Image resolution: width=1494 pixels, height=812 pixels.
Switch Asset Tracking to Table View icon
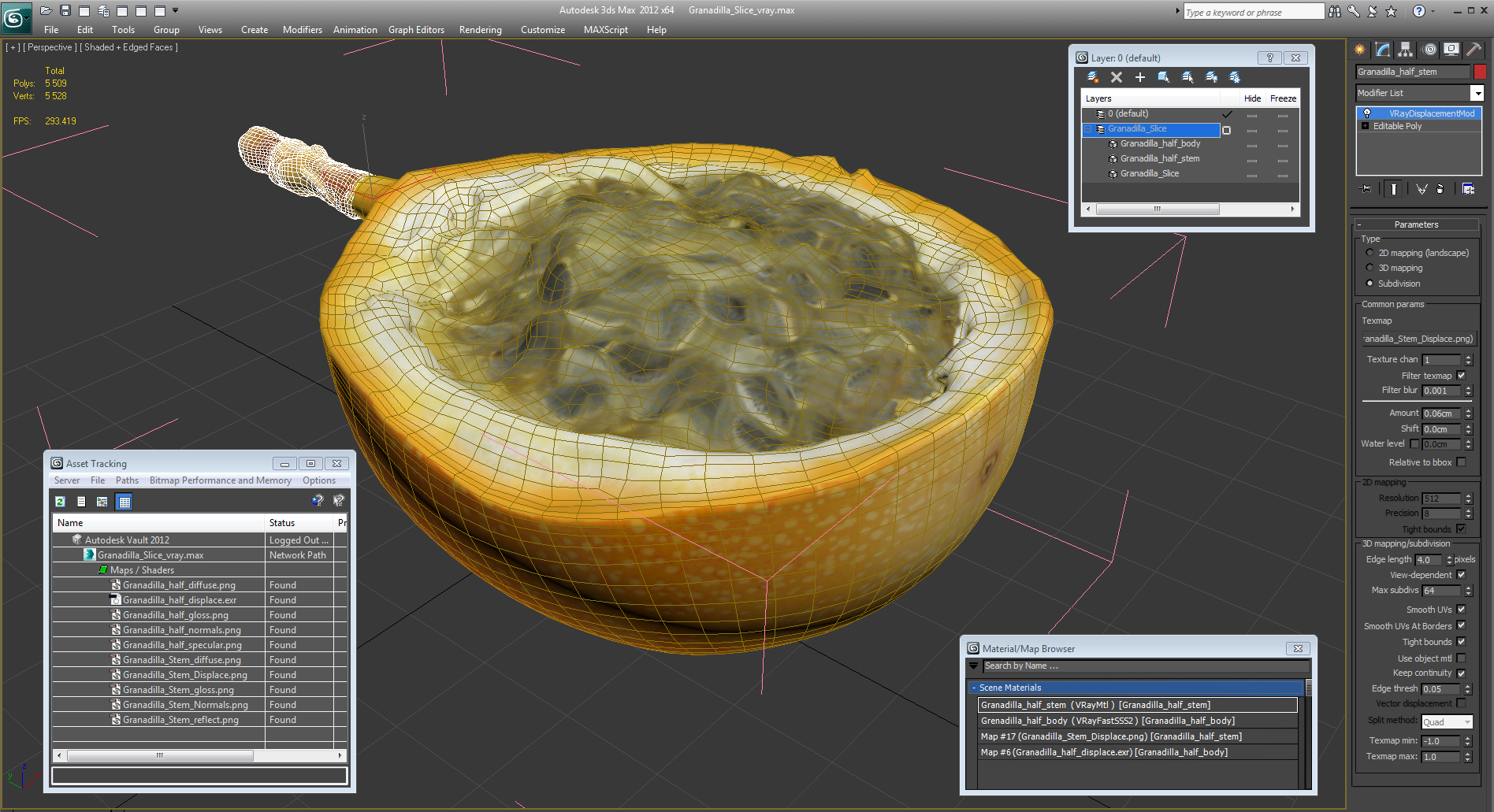click(124, 502)
